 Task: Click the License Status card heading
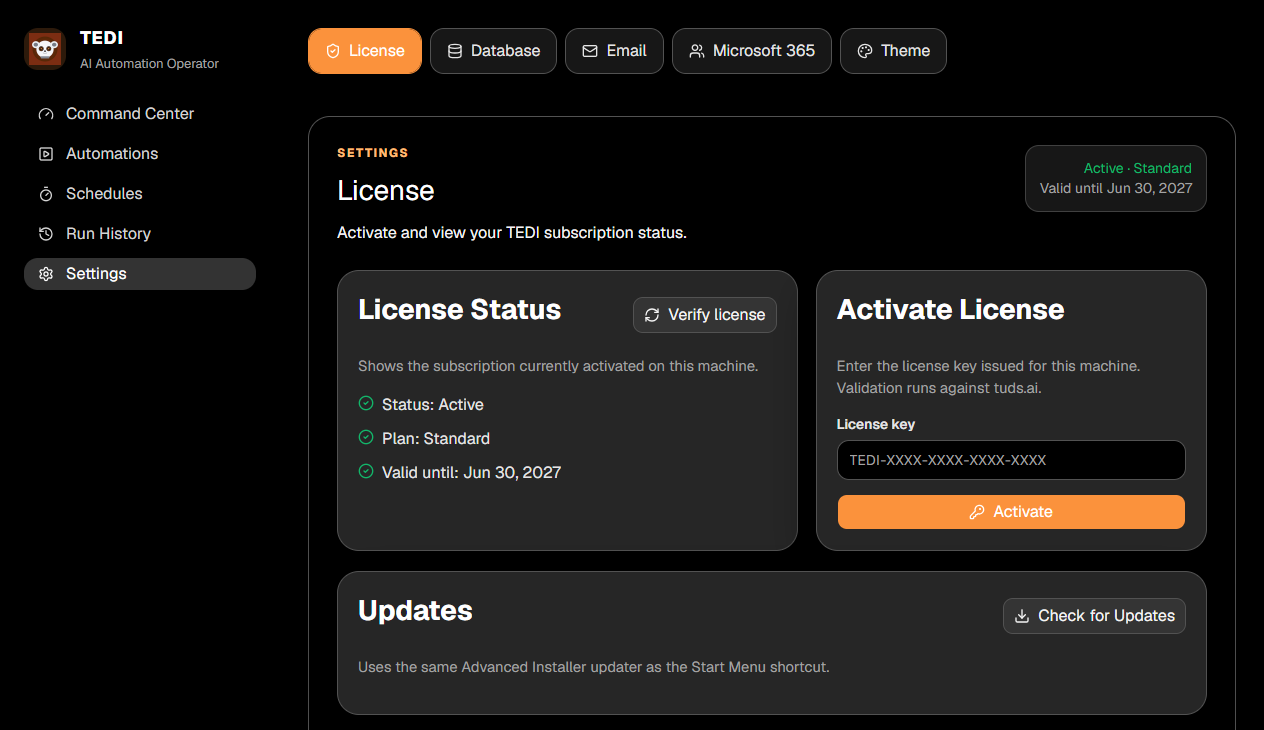(460, 310)
